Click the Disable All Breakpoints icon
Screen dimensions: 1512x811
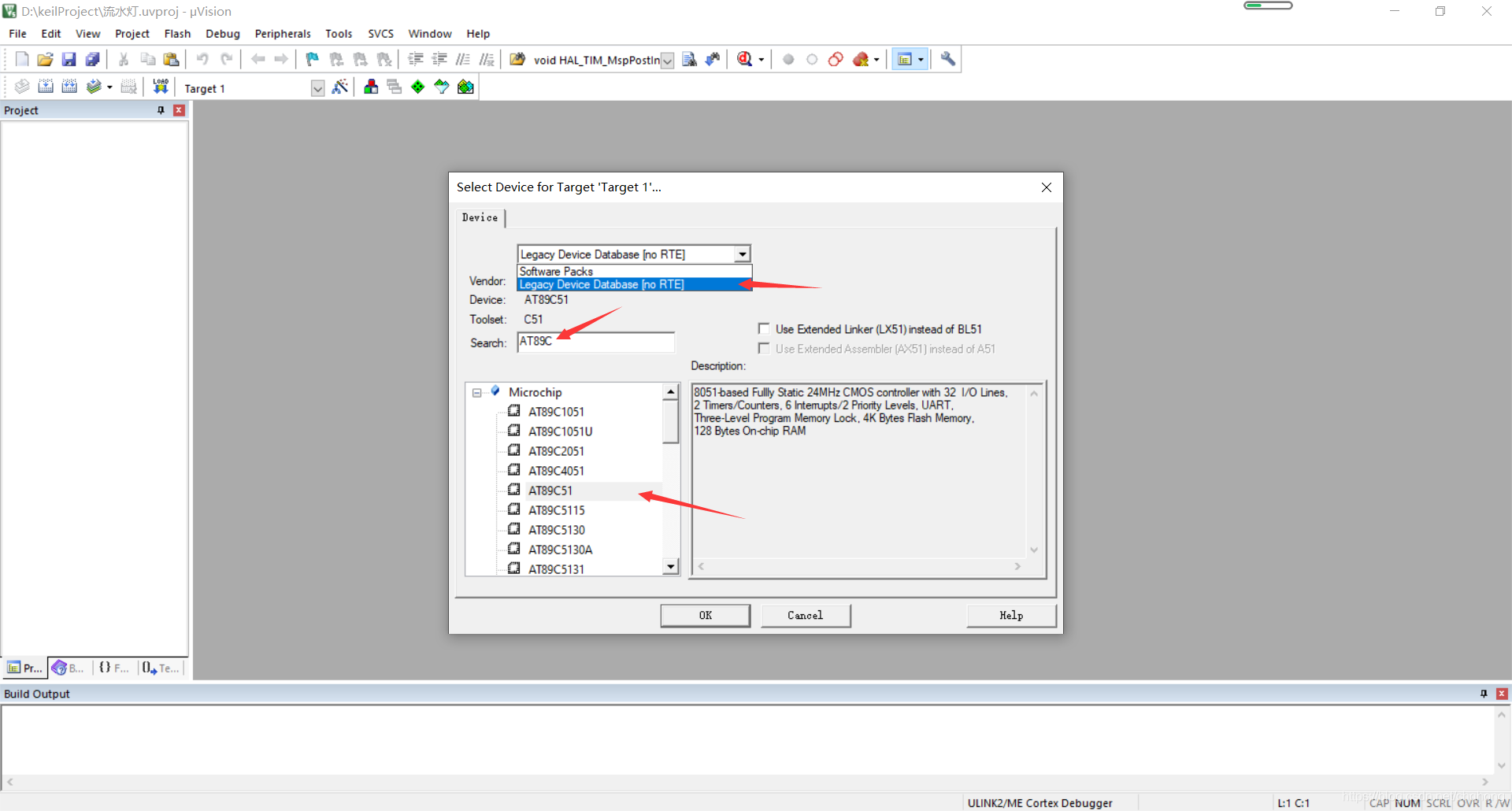click(836, 59)
